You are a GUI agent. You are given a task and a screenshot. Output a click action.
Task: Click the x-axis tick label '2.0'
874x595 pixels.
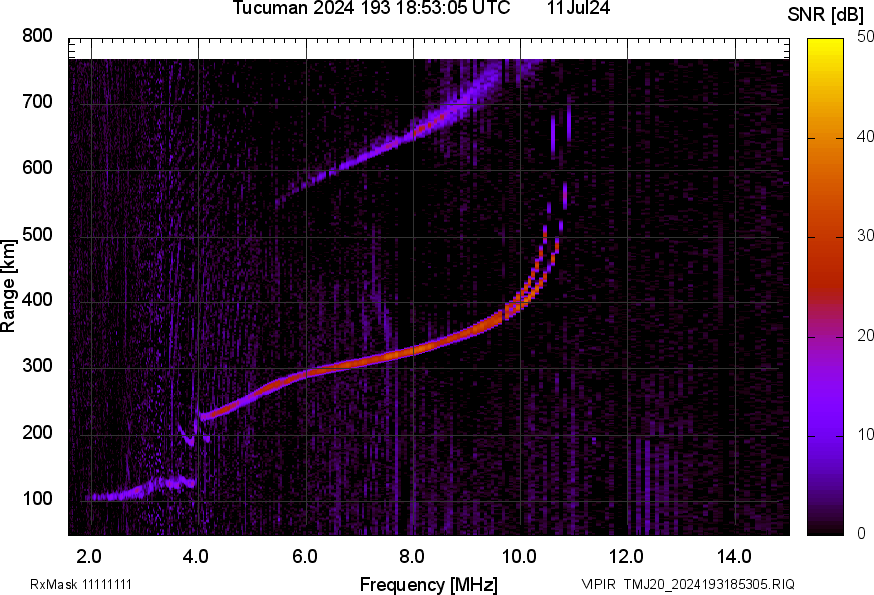click(89, 557)
